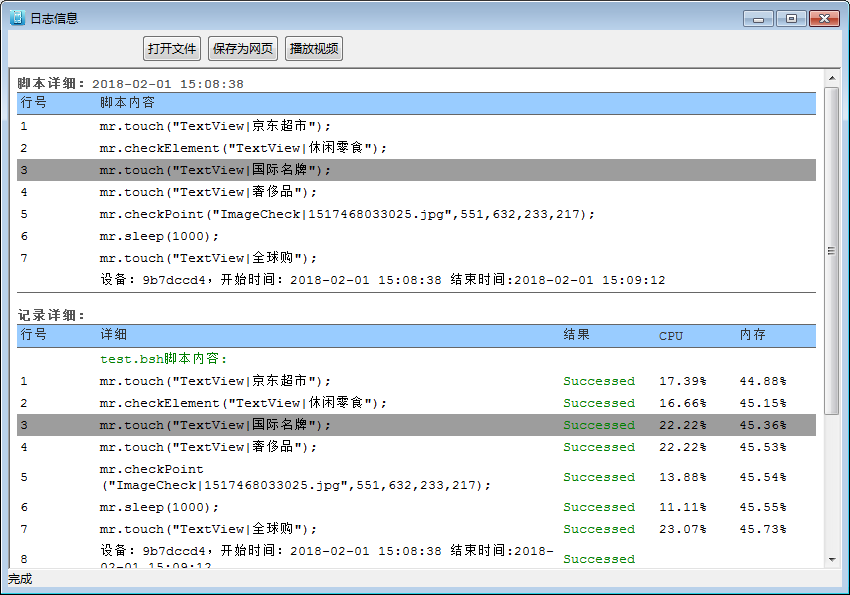Click the 内存 column header
Viewport: 850px width, 595px height.
[x=752, y=335]
